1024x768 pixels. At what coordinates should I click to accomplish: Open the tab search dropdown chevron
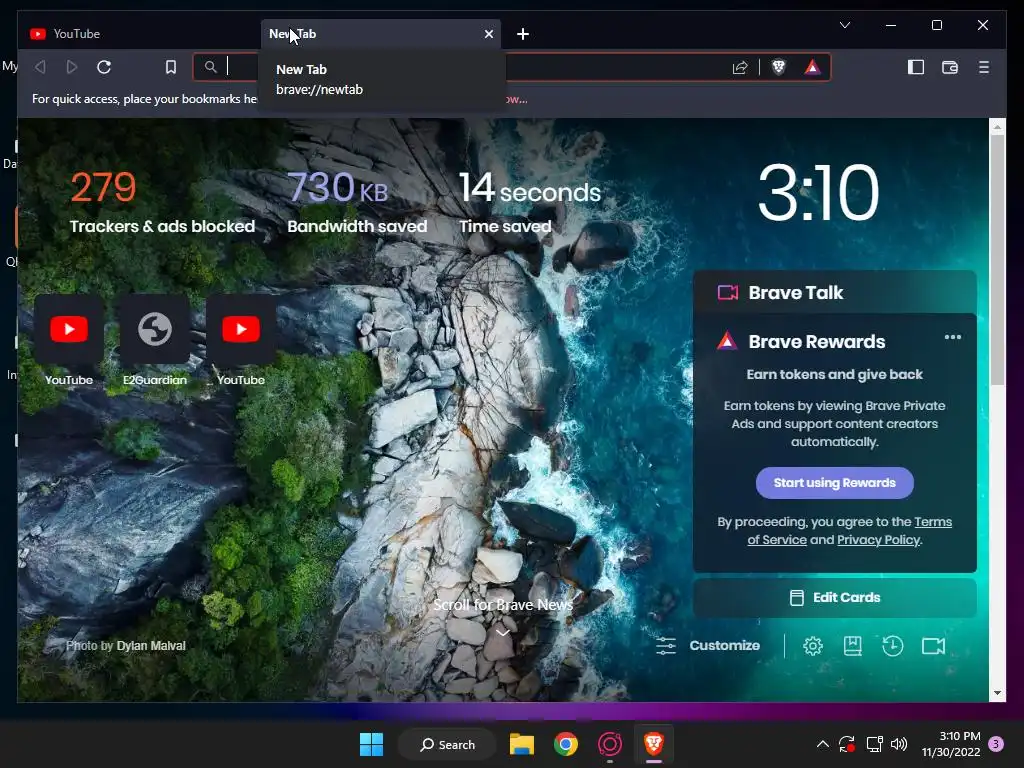coord(844,25)
